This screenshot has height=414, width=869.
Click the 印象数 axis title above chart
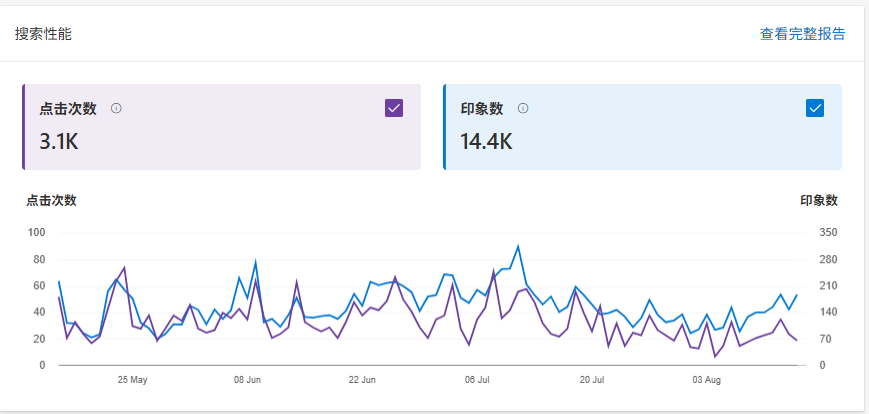819,200
